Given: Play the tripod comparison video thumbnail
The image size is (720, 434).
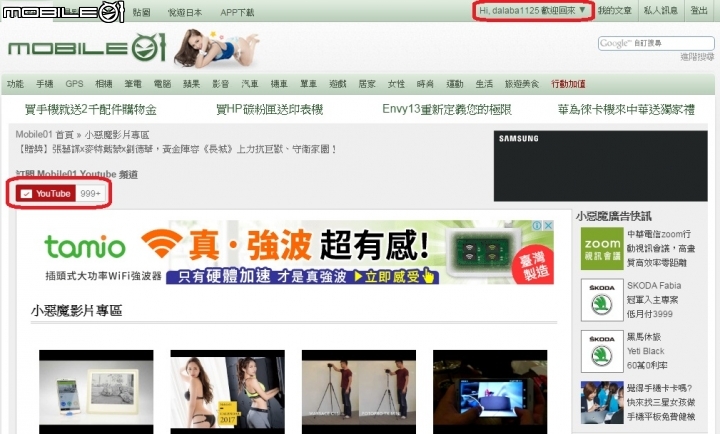Looking at the screenshot, I should coord(359,392).
